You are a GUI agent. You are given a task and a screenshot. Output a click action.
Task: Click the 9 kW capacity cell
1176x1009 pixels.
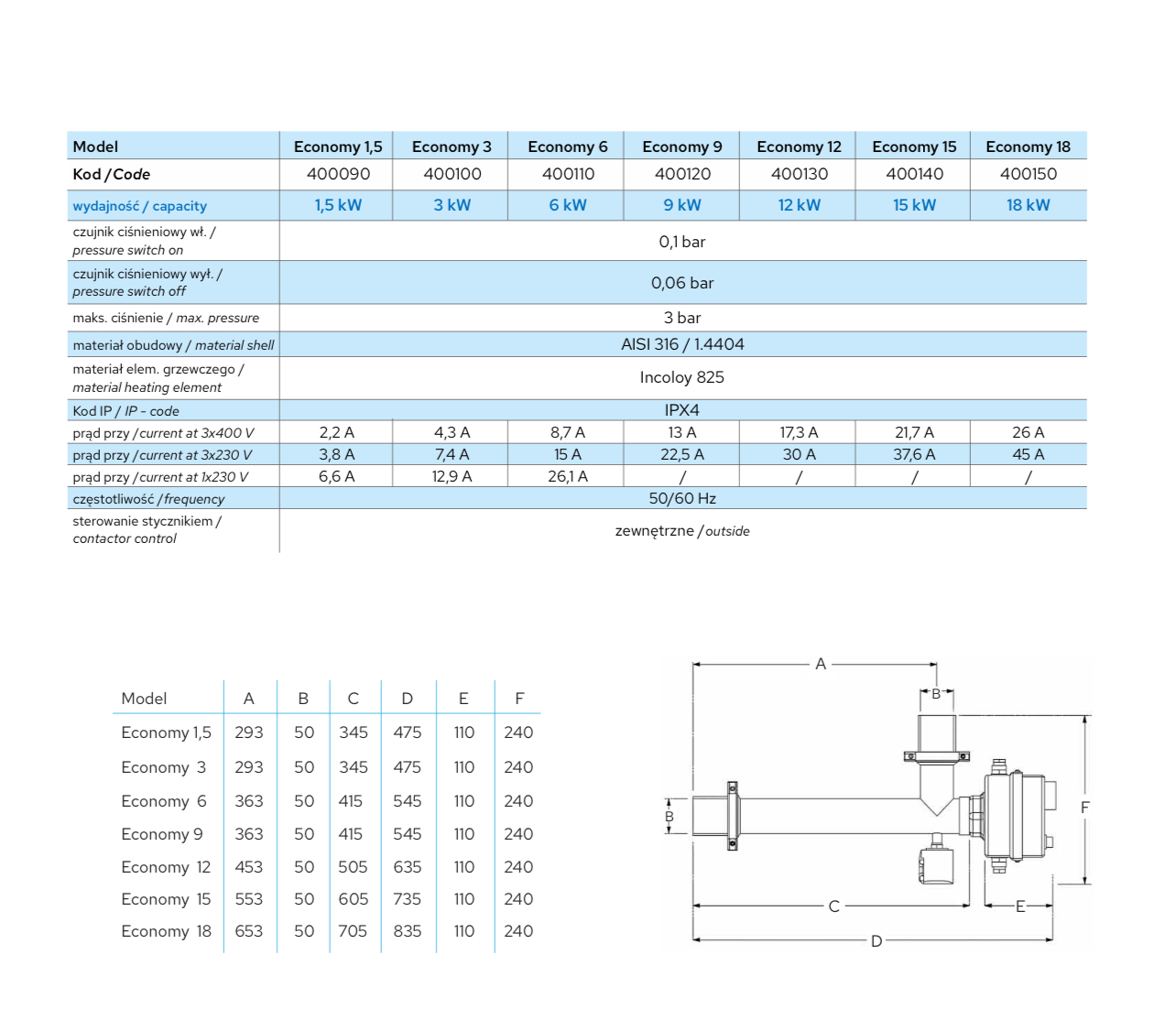[x=682, y=205]
